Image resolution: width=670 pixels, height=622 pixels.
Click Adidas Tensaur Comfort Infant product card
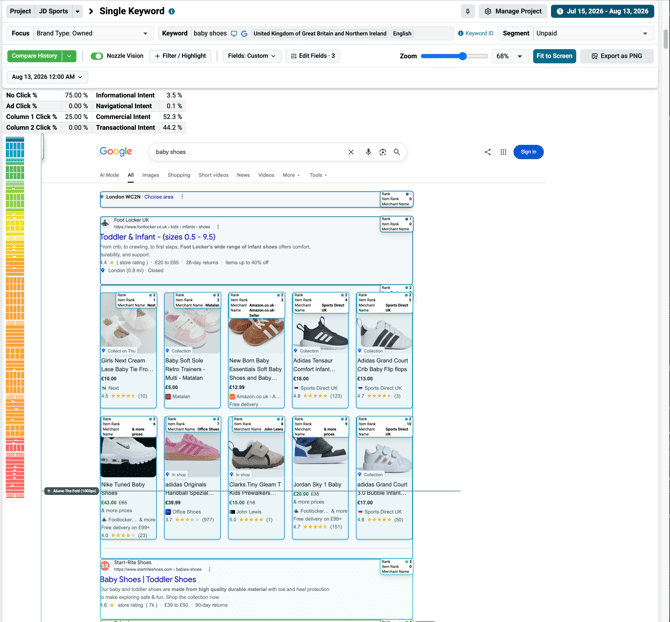coord(320,350)
